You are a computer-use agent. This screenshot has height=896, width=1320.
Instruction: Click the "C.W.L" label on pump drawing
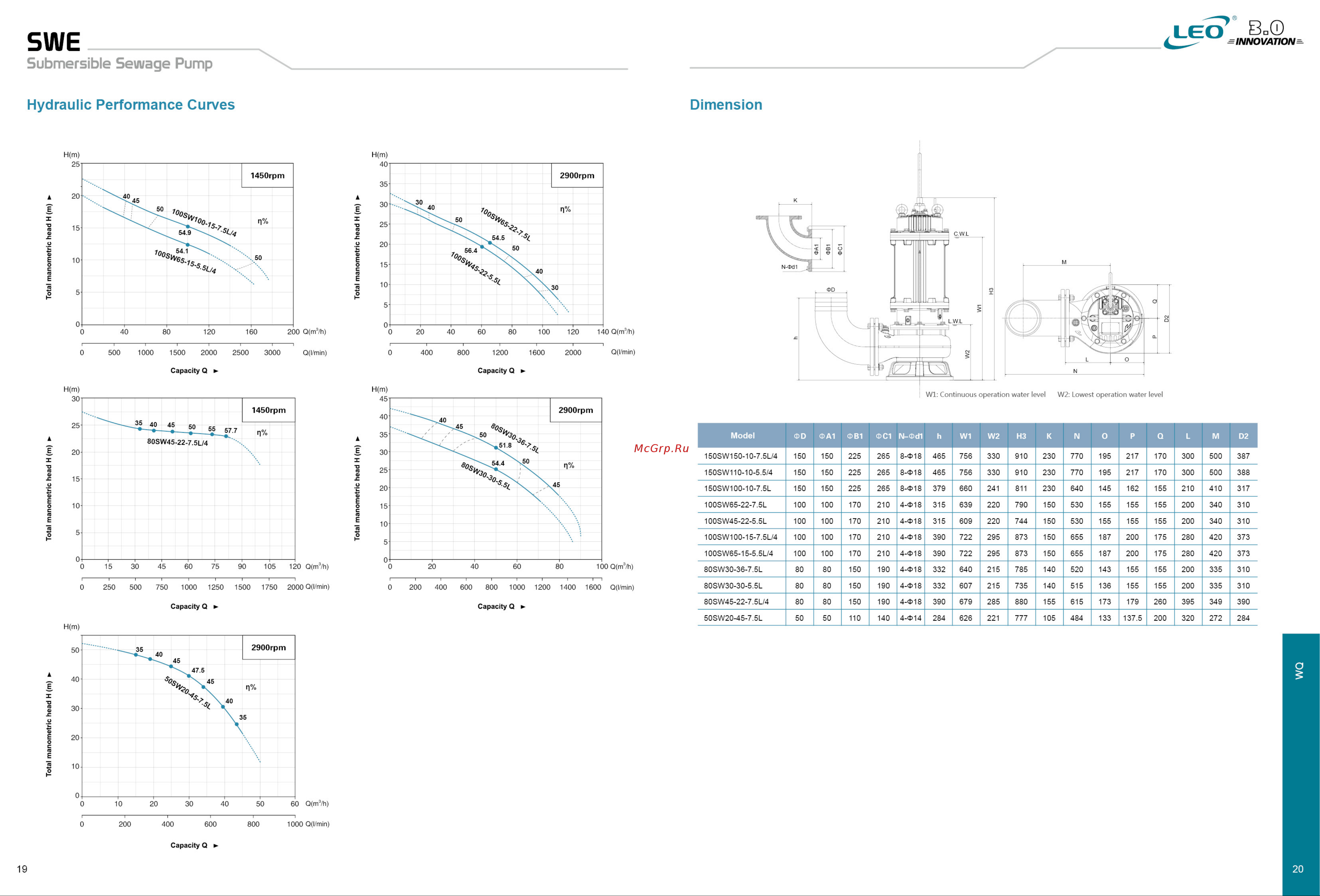coord(961,234)
